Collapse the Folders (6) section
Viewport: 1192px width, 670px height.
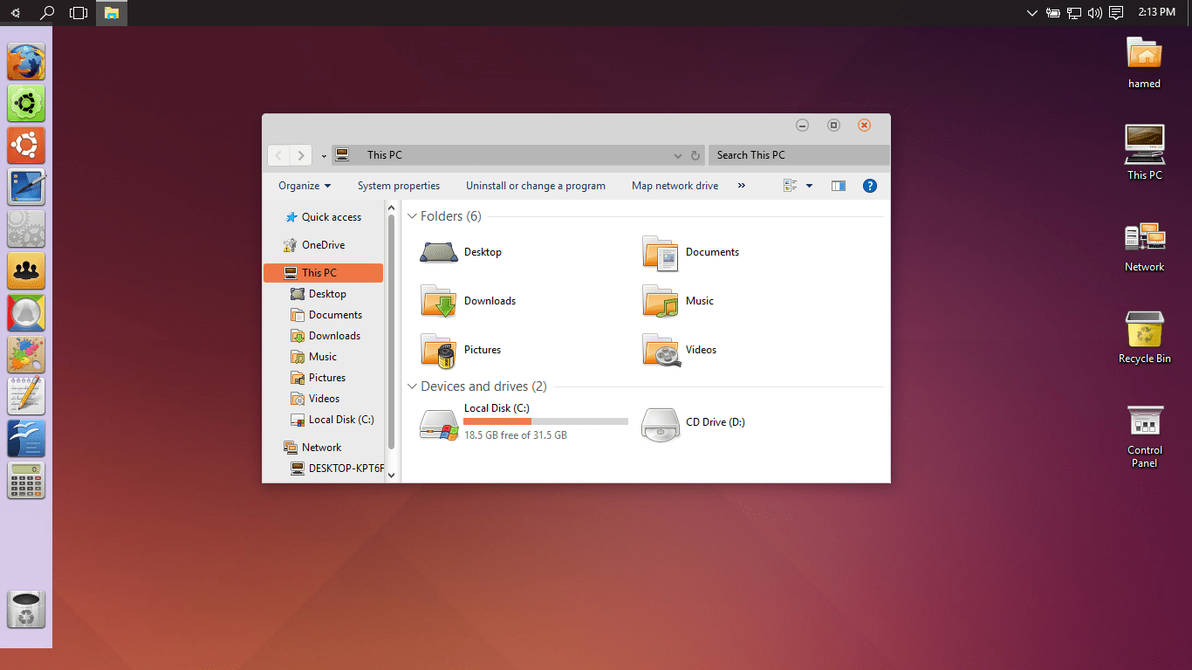pyautogui.click(x=411, y=216)
